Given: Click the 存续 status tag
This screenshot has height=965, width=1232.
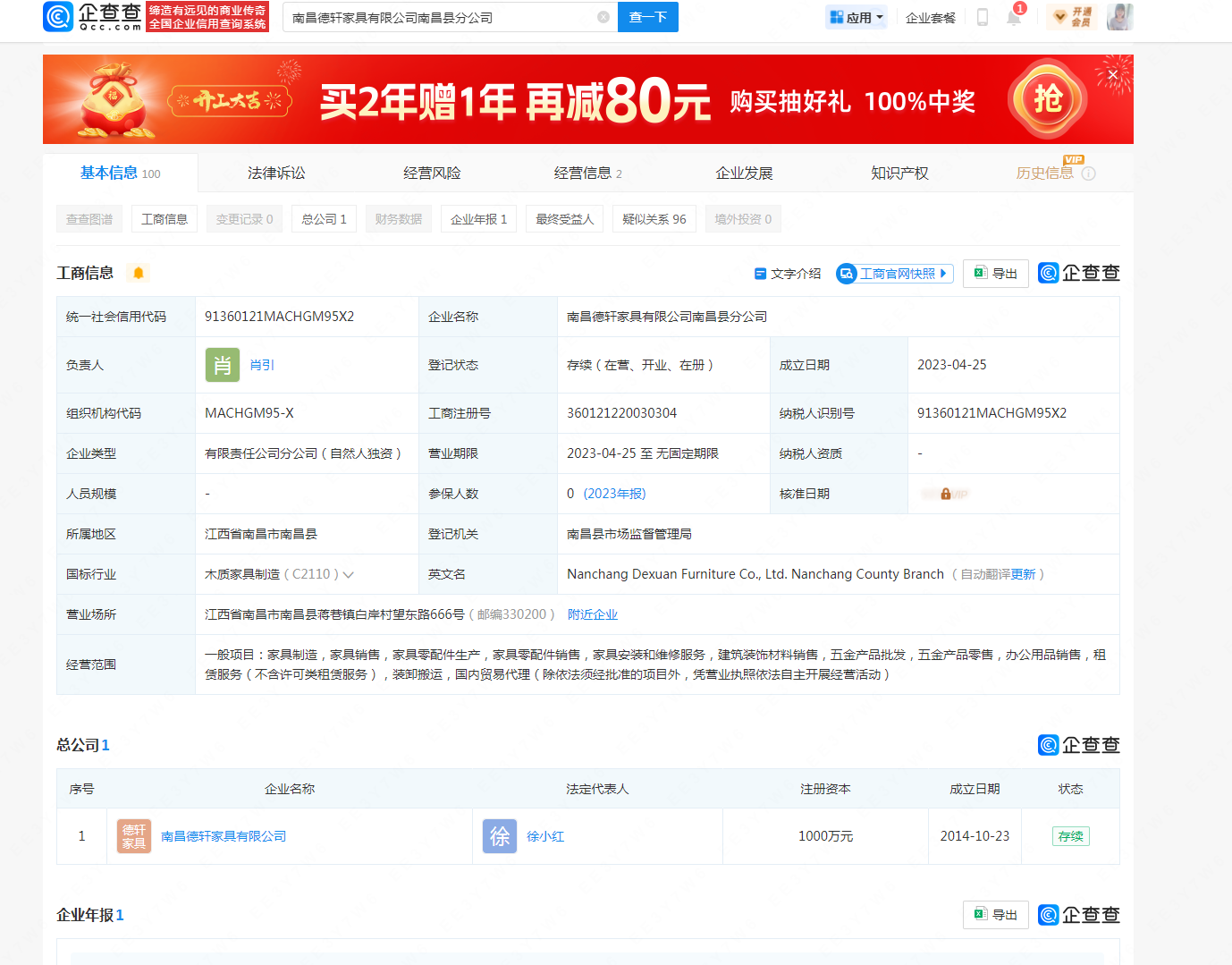Looking at the screenshot, I should click(x=1070, y=836).
